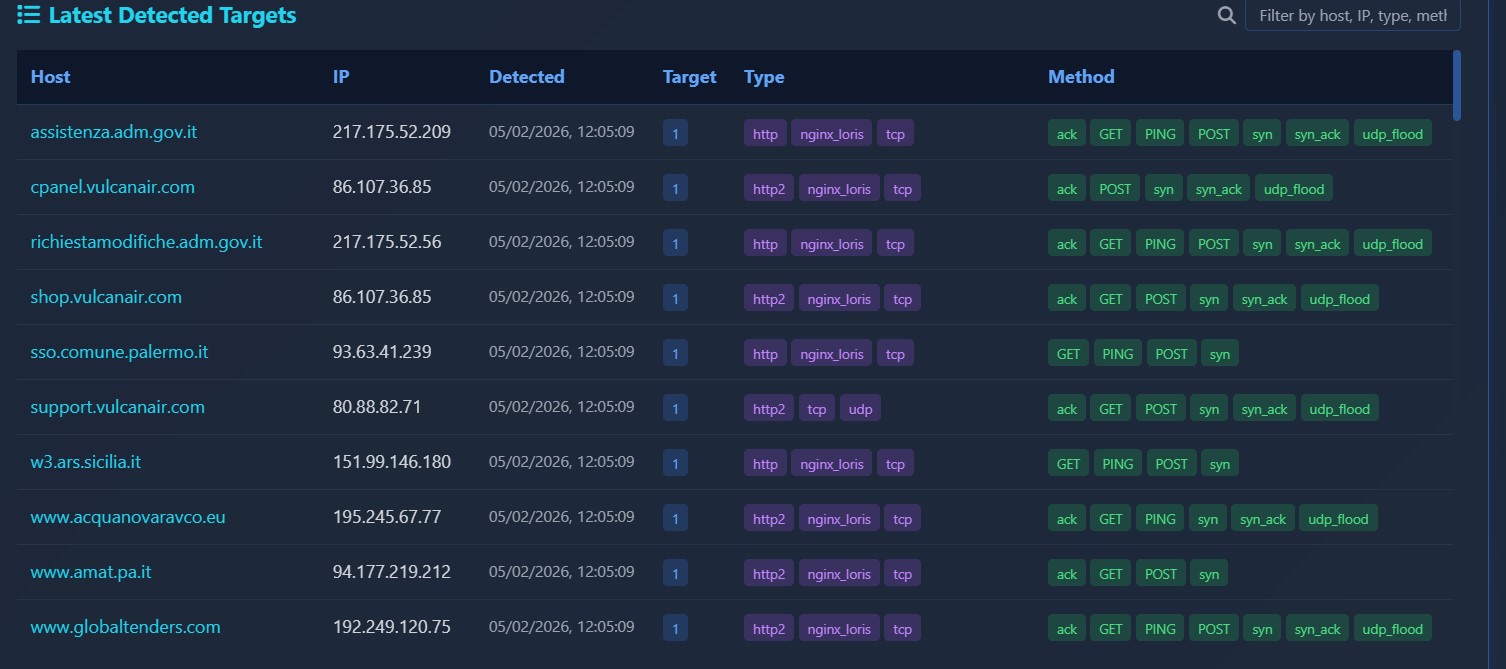The height and width of the screenshot is (669, 1506).
Task: Click the vertical scrollbar of the targets table
Action: (1457, 85)
